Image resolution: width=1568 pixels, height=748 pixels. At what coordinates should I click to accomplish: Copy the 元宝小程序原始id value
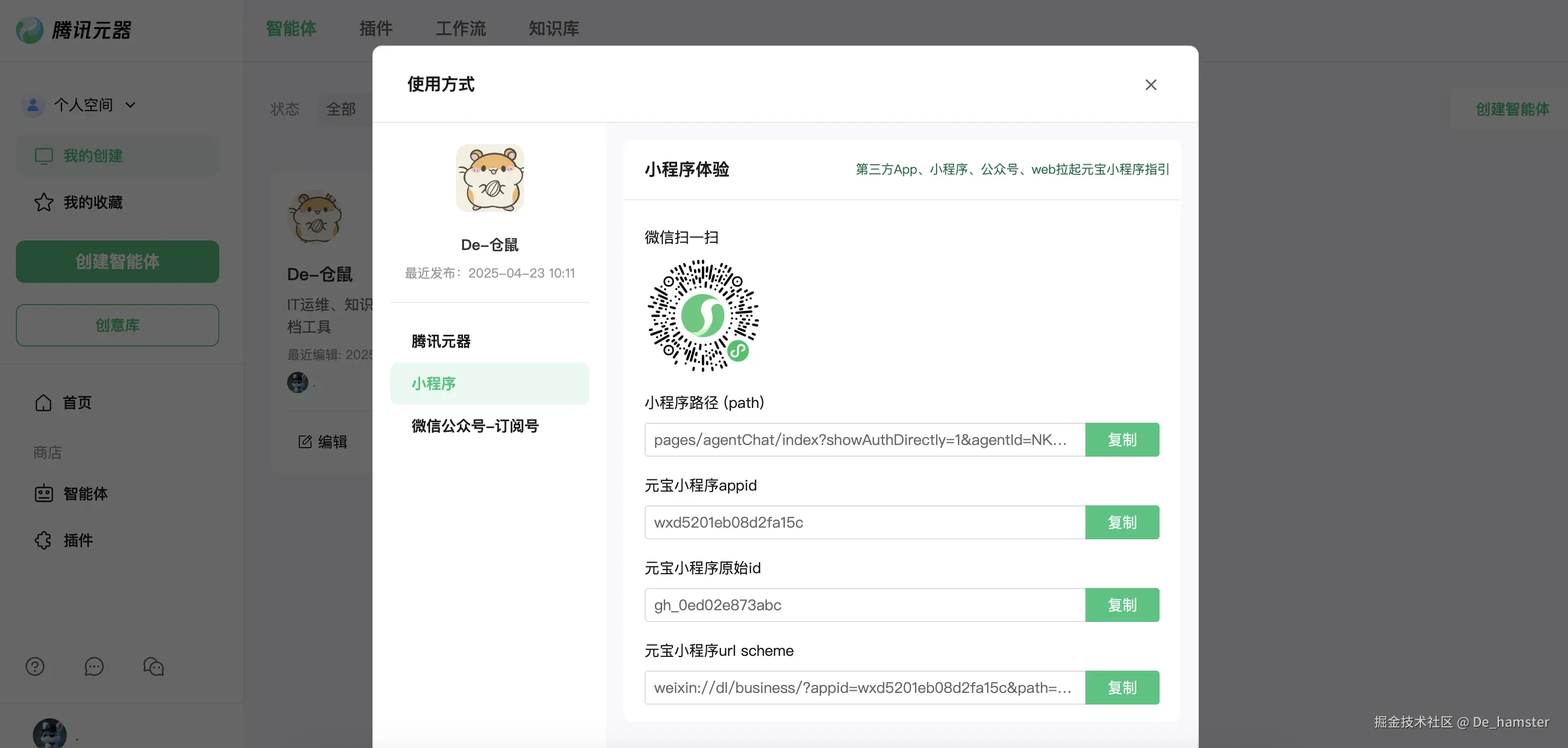(x=1122, y=605)
